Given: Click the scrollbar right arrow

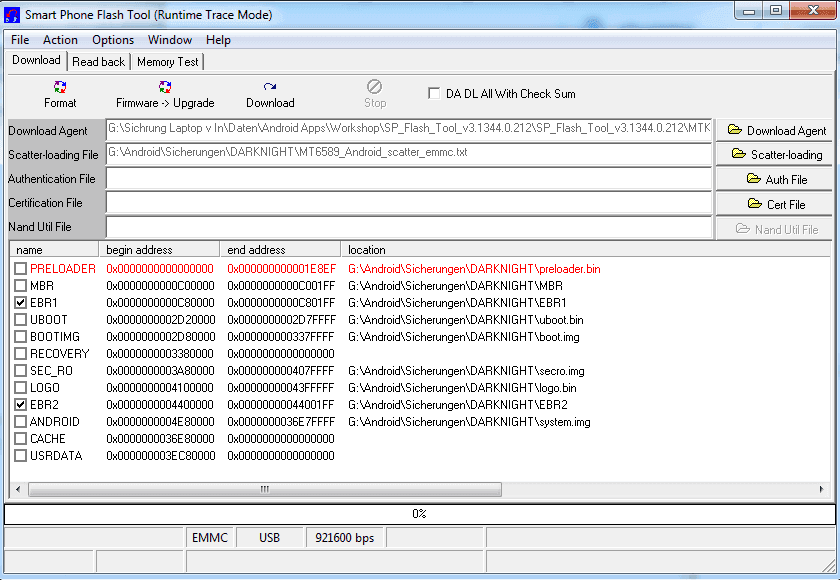Looking at the screenshot, I should pos(821,489).
